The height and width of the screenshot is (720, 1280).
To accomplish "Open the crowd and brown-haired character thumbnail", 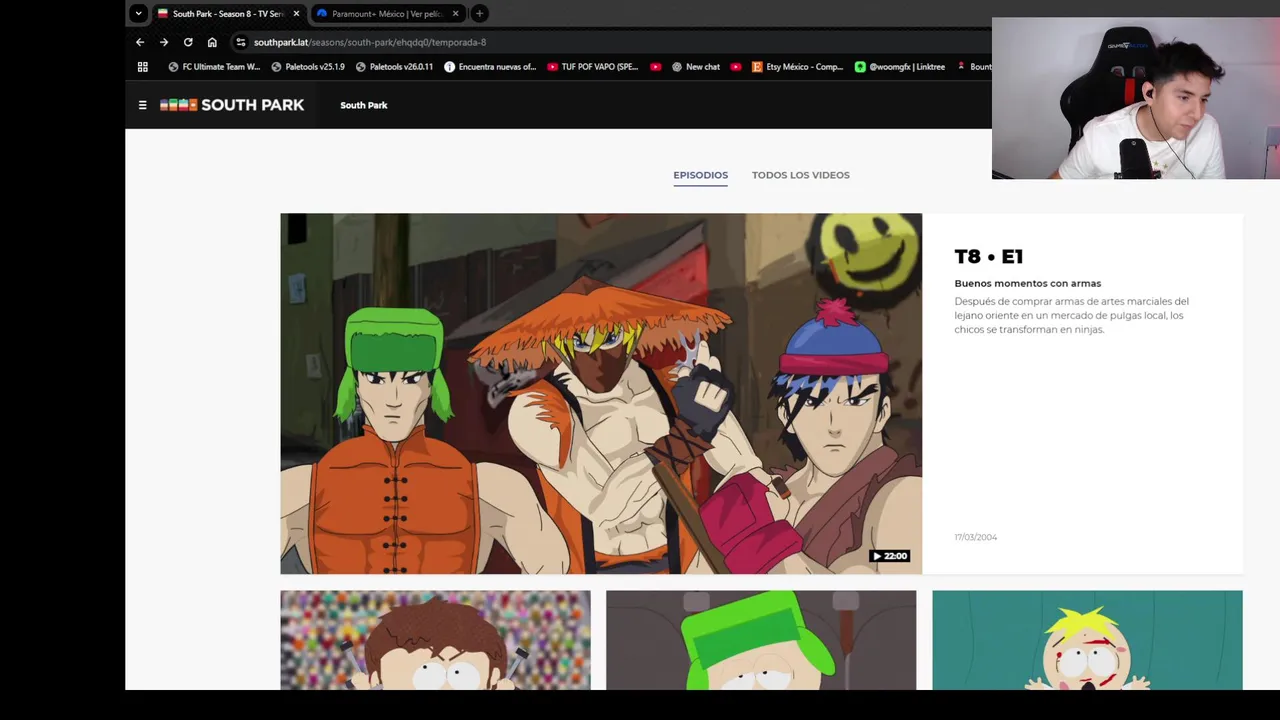I will 435,640.
